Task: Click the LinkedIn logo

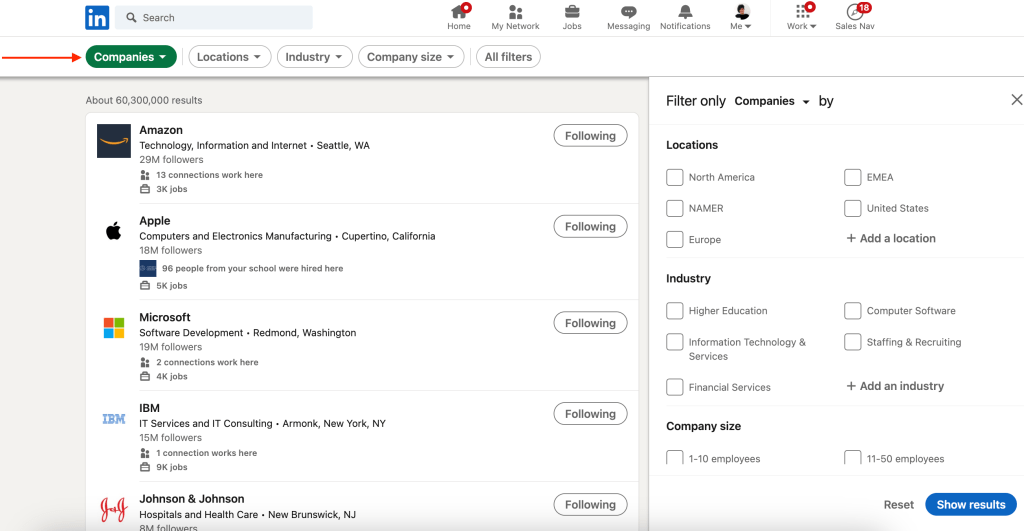Action: click(x=97, y=17)
